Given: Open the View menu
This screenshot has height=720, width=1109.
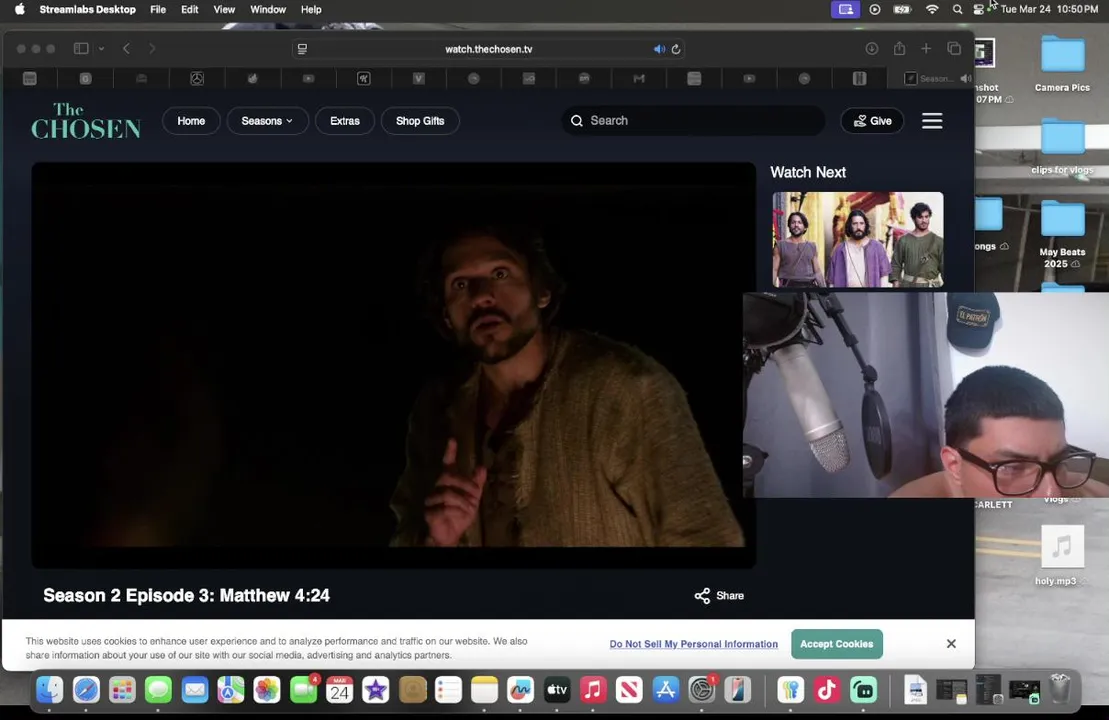Looking at the screenshot, I should coord(223,9).
